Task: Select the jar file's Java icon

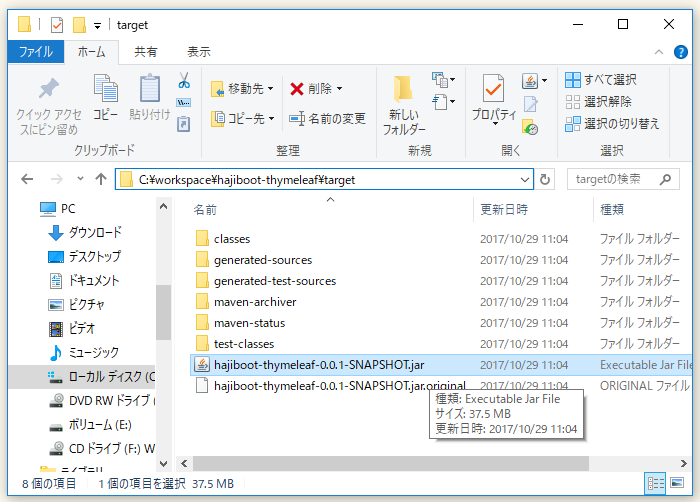Action: tap(202, 365)
